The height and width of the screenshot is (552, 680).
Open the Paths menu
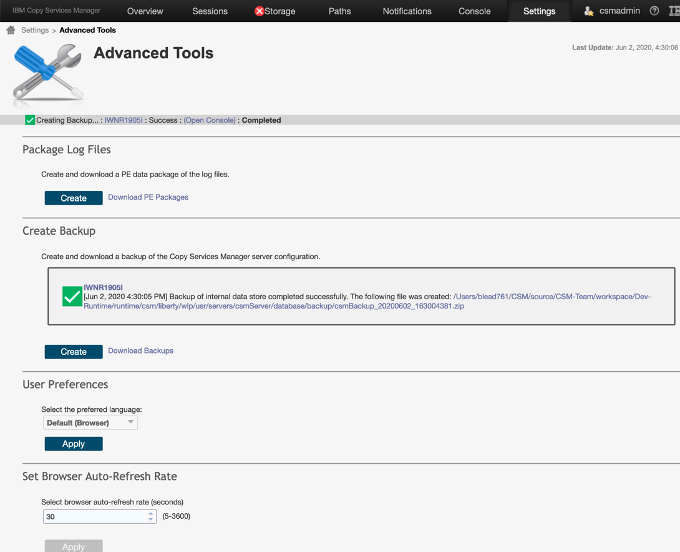[340, 11]
